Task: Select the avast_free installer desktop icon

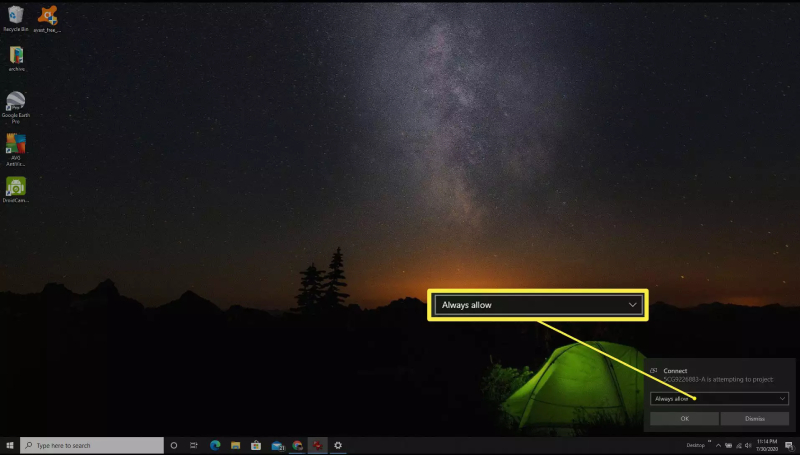Action: tap(46, 15)
